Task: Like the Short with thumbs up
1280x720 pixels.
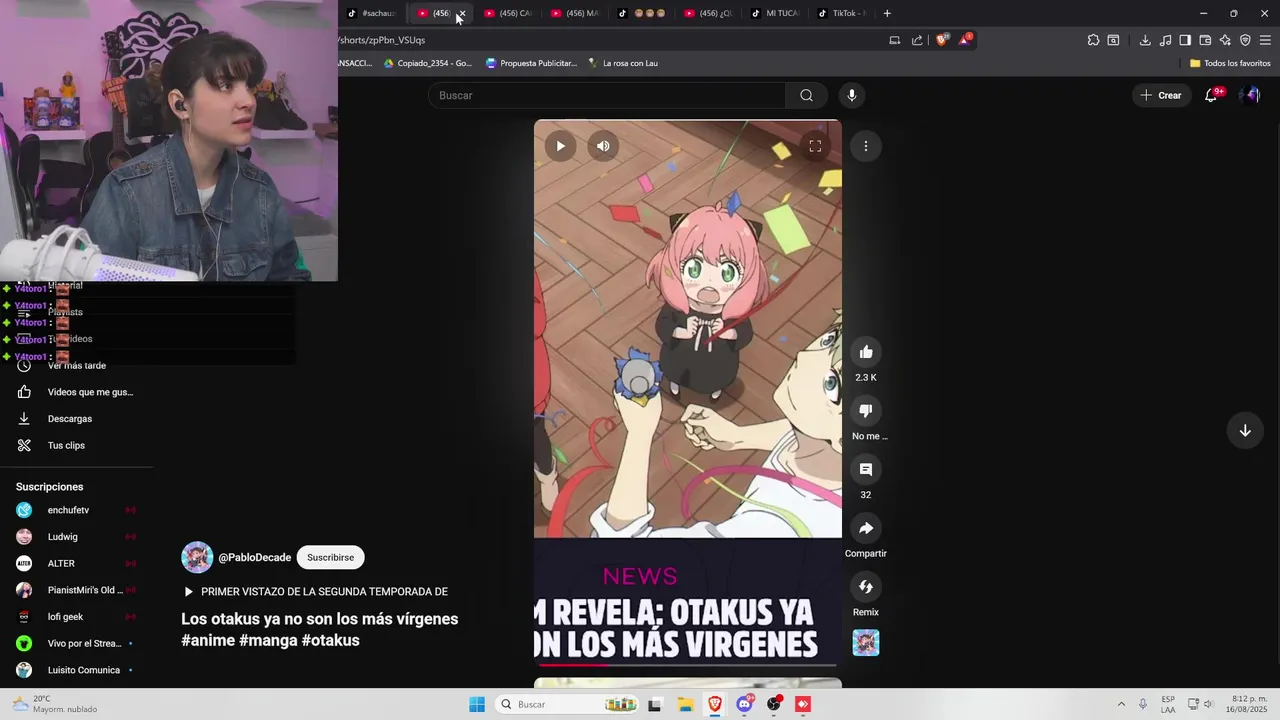Action: [x=866, y=352]
